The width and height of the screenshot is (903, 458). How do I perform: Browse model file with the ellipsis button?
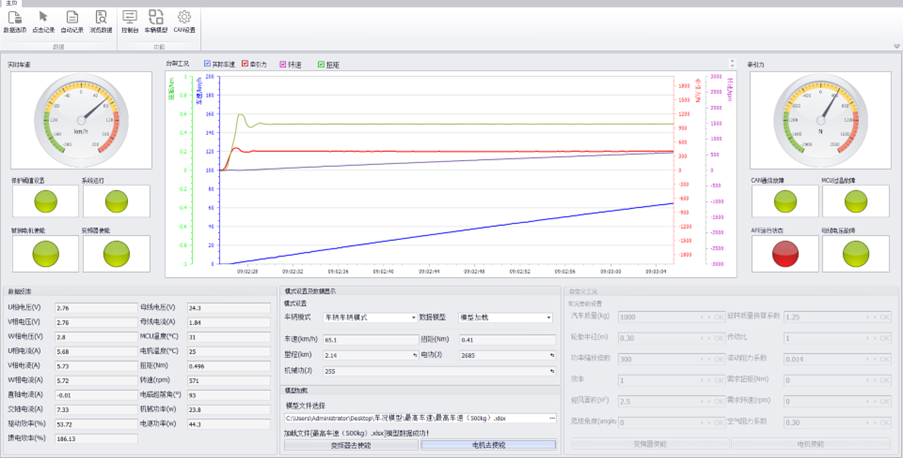(x=552, y=418)
